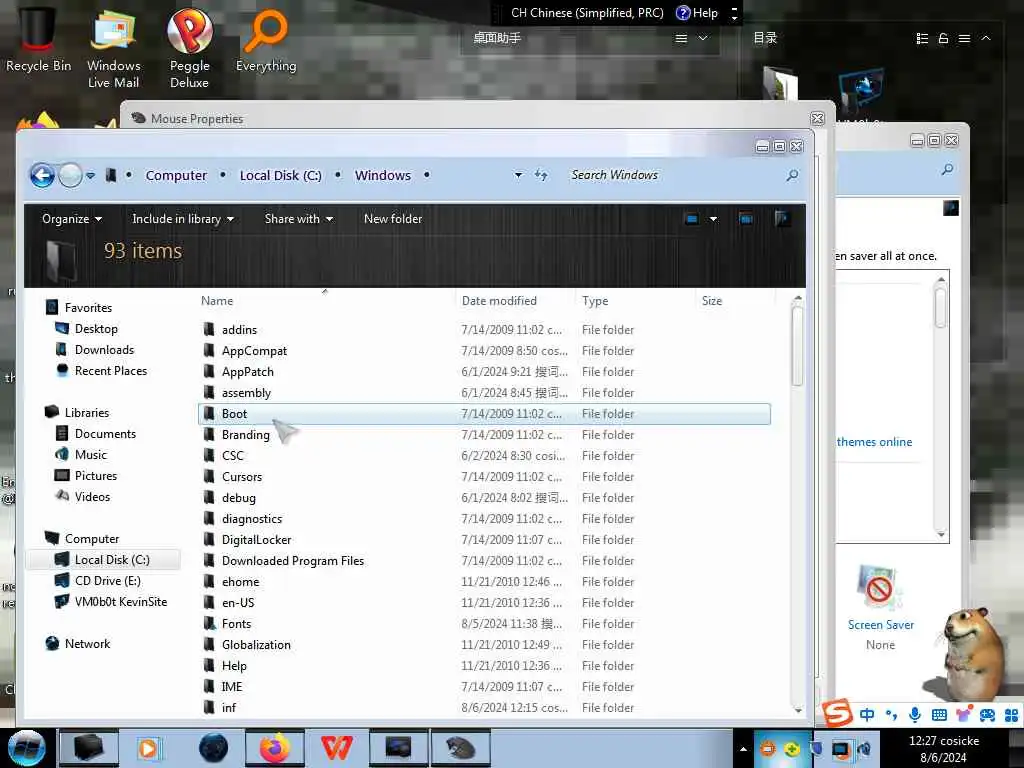Select Libraries in navigation pane
Viewport: 1024px width, 768px height.
(x=87, y=413)
